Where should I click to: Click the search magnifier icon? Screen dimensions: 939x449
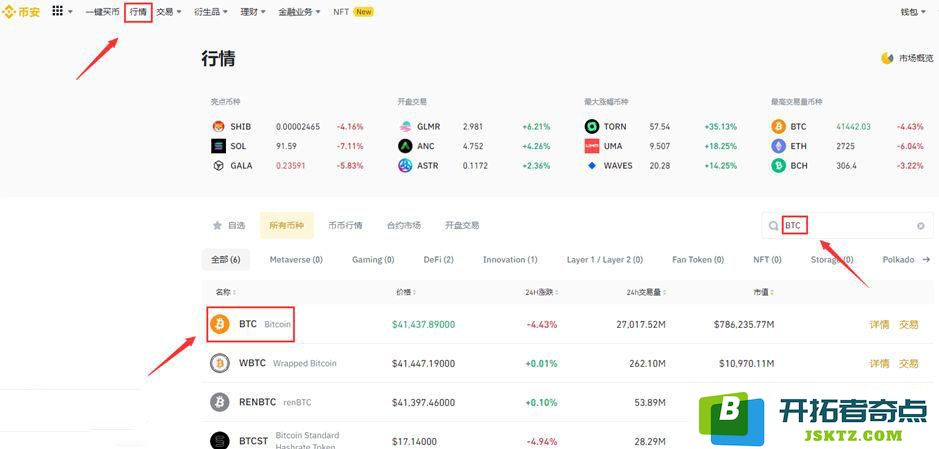click(774, 226)
